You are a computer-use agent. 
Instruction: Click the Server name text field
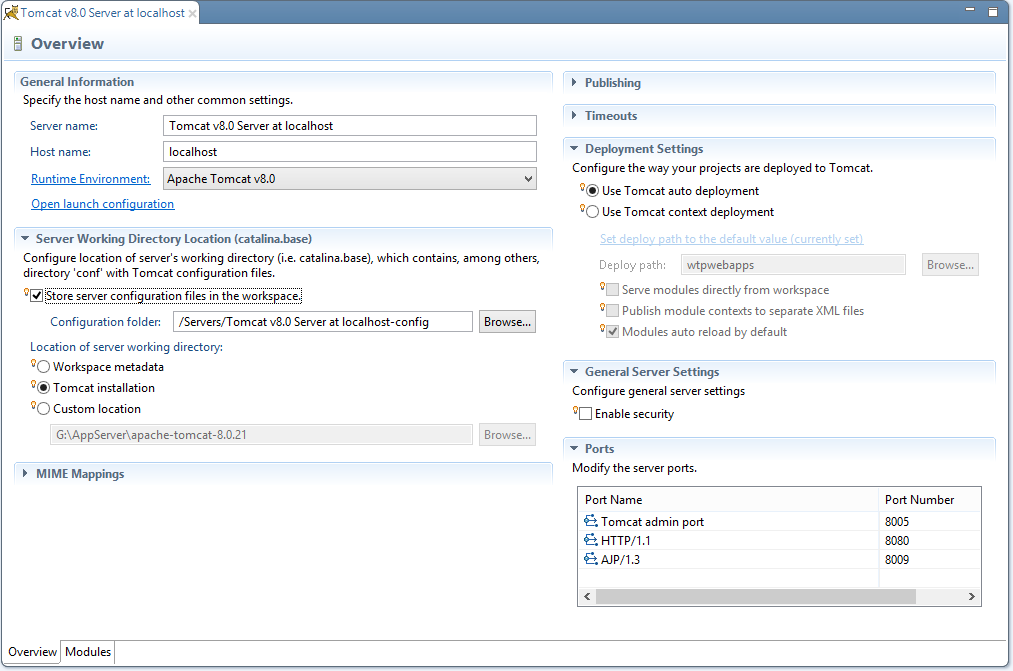tap(350, 126)
